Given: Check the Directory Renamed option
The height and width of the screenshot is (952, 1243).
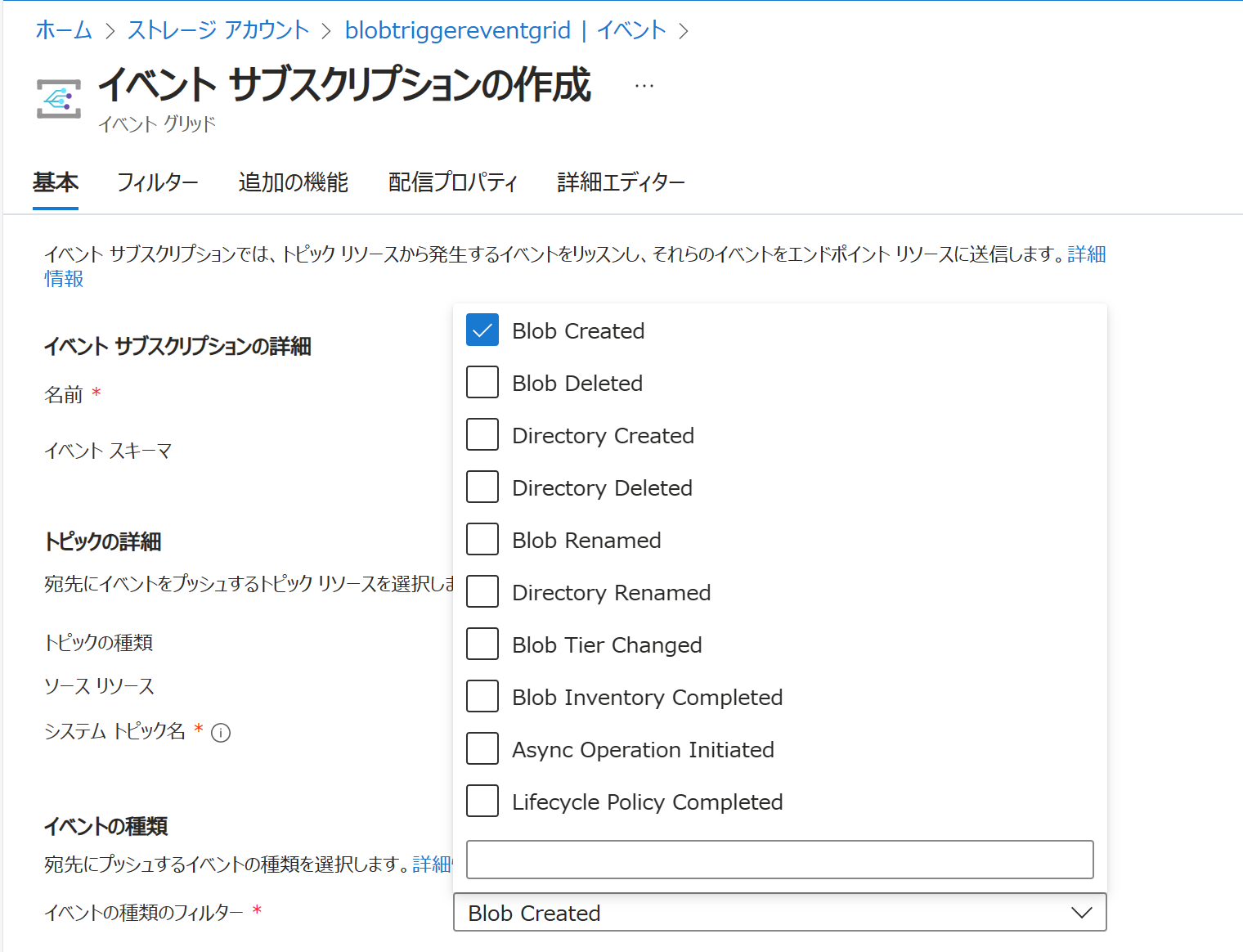Looking at the screenshot, I should (482, 592).
